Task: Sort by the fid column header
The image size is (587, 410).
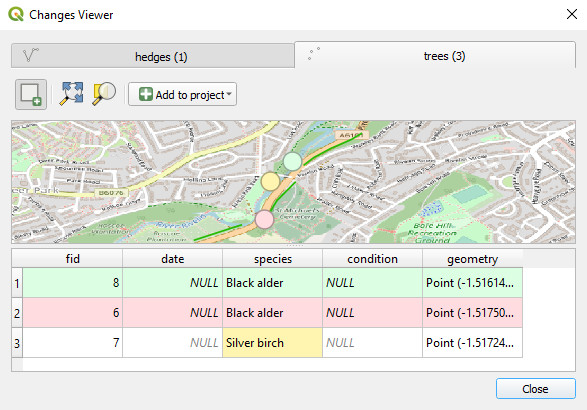Action: [73, 259]
